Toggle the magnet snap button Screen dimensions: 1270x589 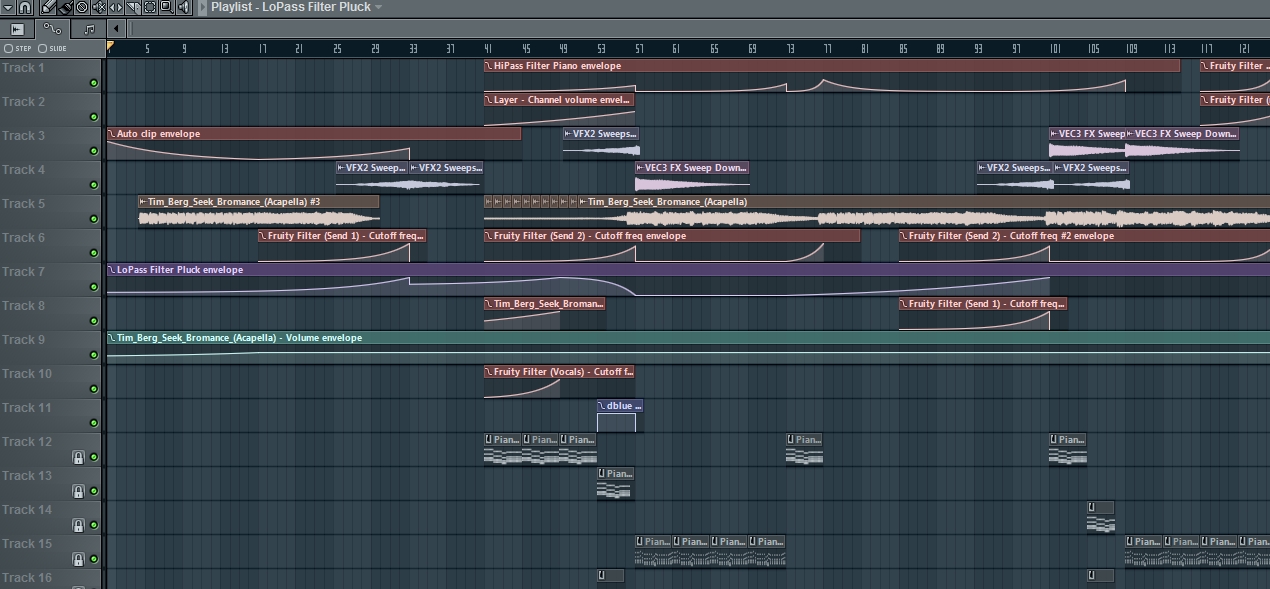point(25,7)
